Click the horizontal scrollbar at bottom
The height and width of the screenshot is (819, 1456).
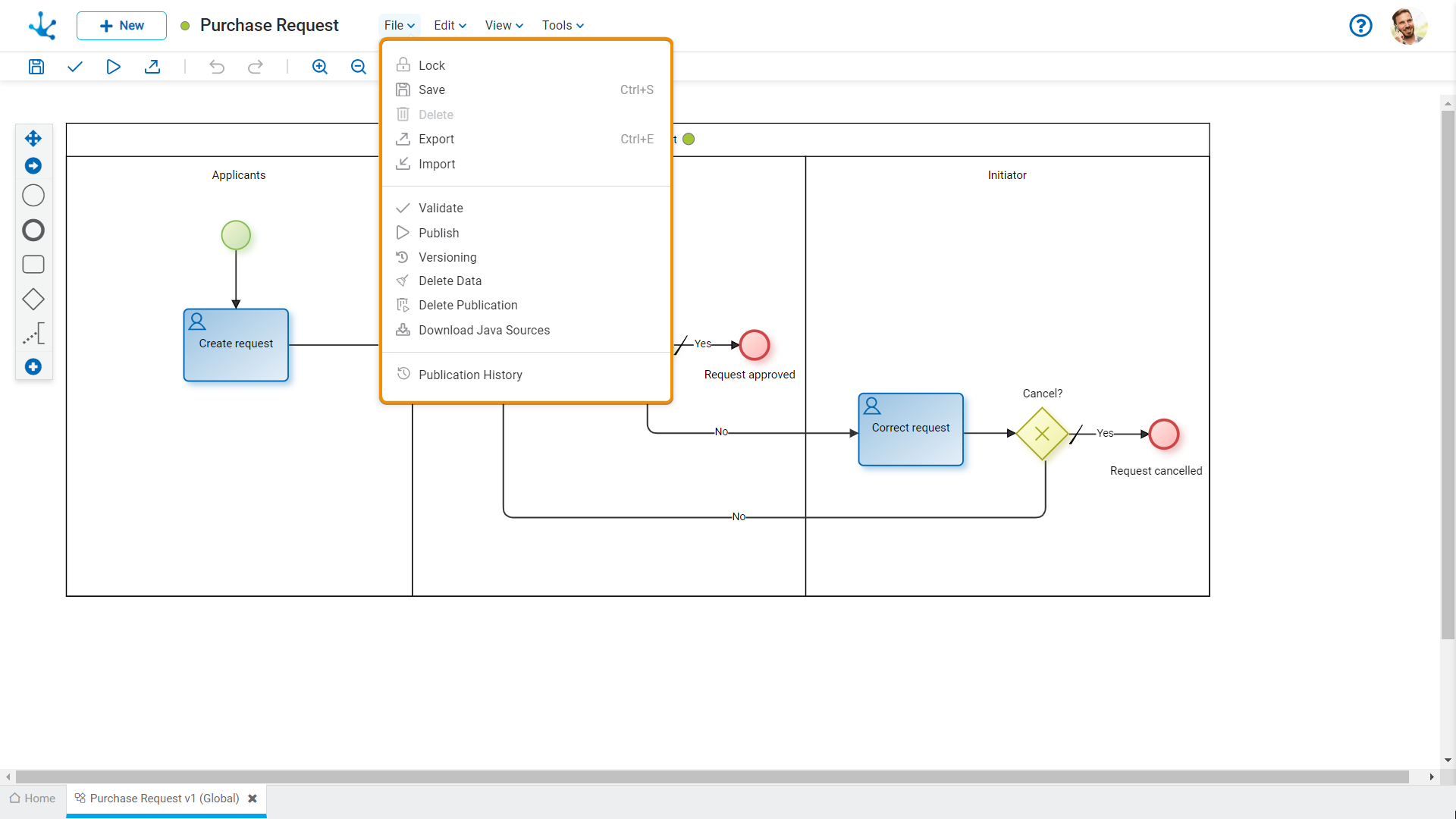coord(711,777)
